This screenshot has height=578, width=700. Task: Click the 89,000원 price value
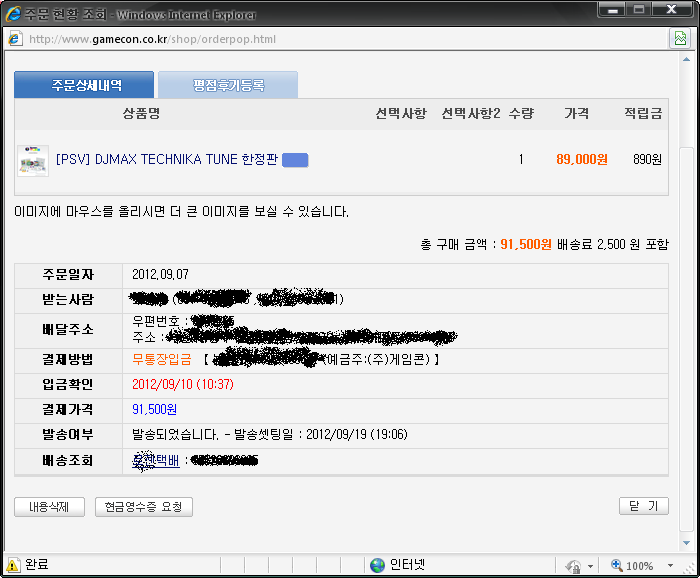[582, 159]
